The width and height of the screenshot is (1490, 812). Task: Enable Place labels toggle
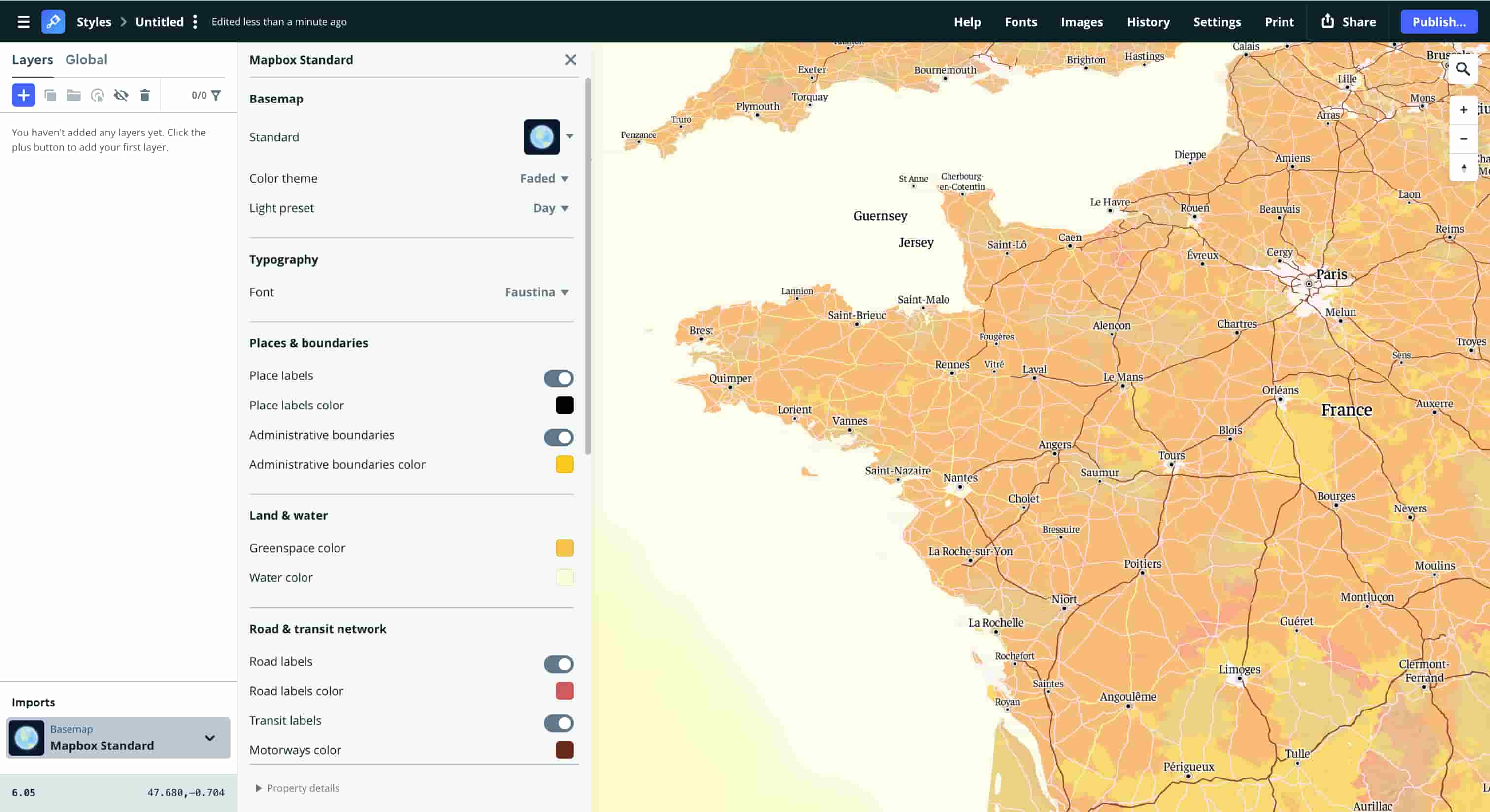tap(558, 378)
